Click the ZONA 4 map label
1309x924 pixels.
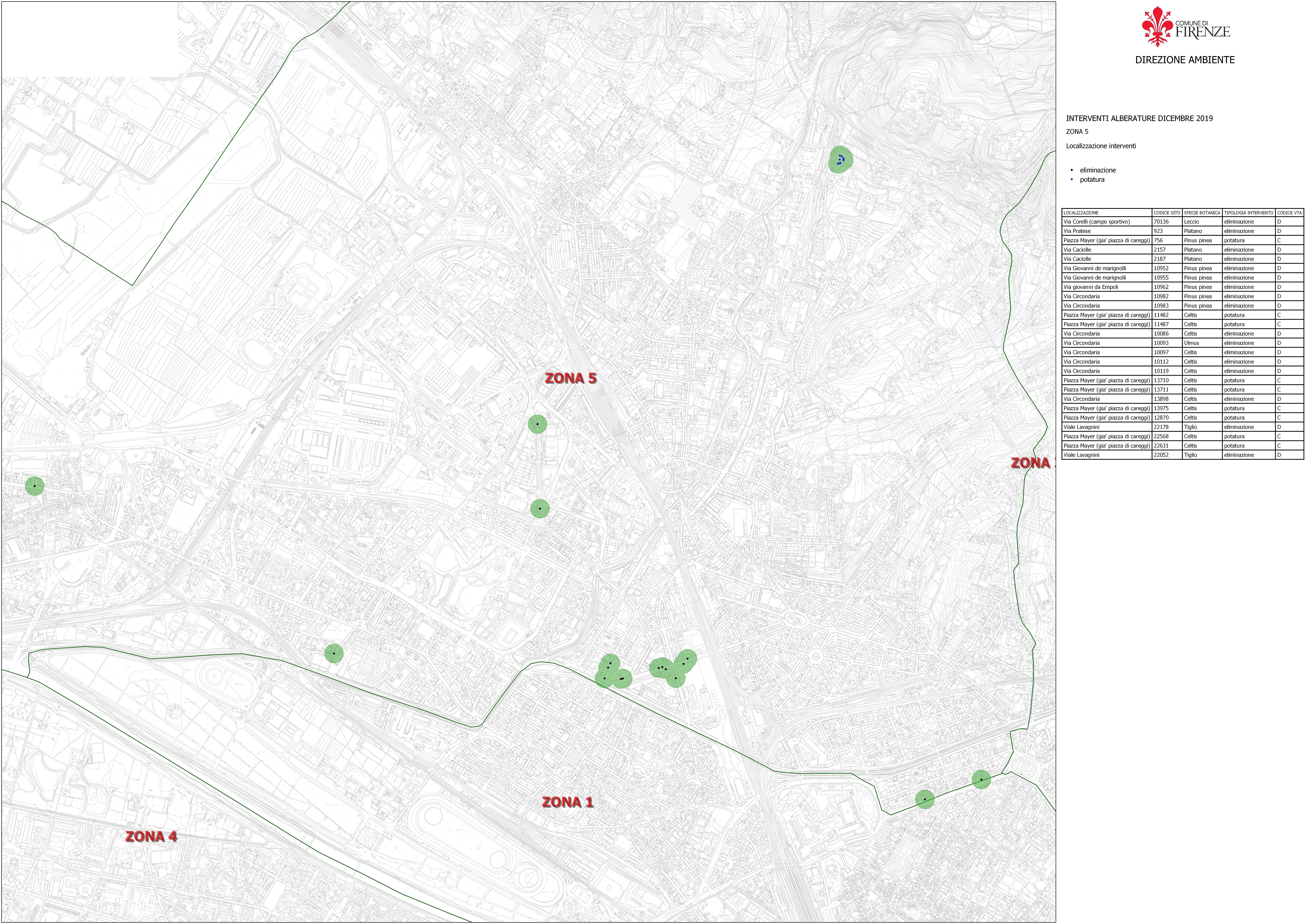pyautogui.click(x=151, y=837)
